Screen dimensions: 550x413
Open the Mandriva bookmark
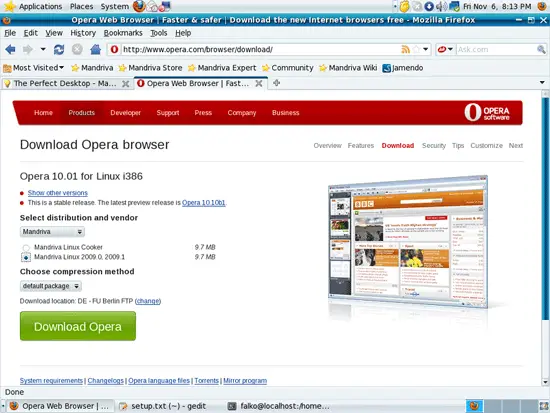tap(92, 68)
